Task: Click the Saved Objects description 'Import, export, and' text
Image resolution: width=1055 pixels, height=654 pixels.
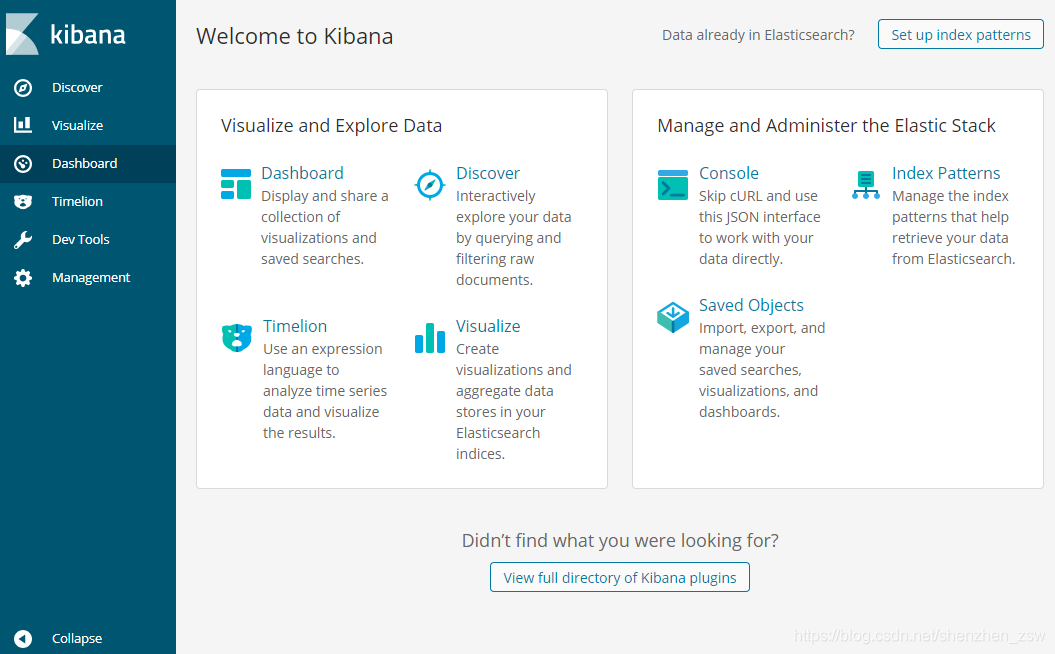Action: pos(762,328)
